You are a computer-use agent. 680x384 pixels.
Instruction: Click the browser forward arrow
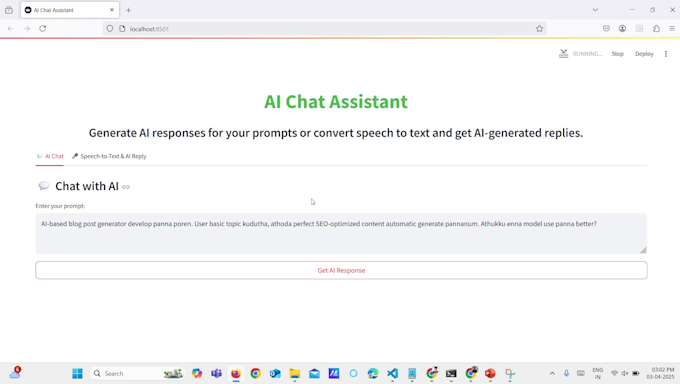(x=26, y=29)
